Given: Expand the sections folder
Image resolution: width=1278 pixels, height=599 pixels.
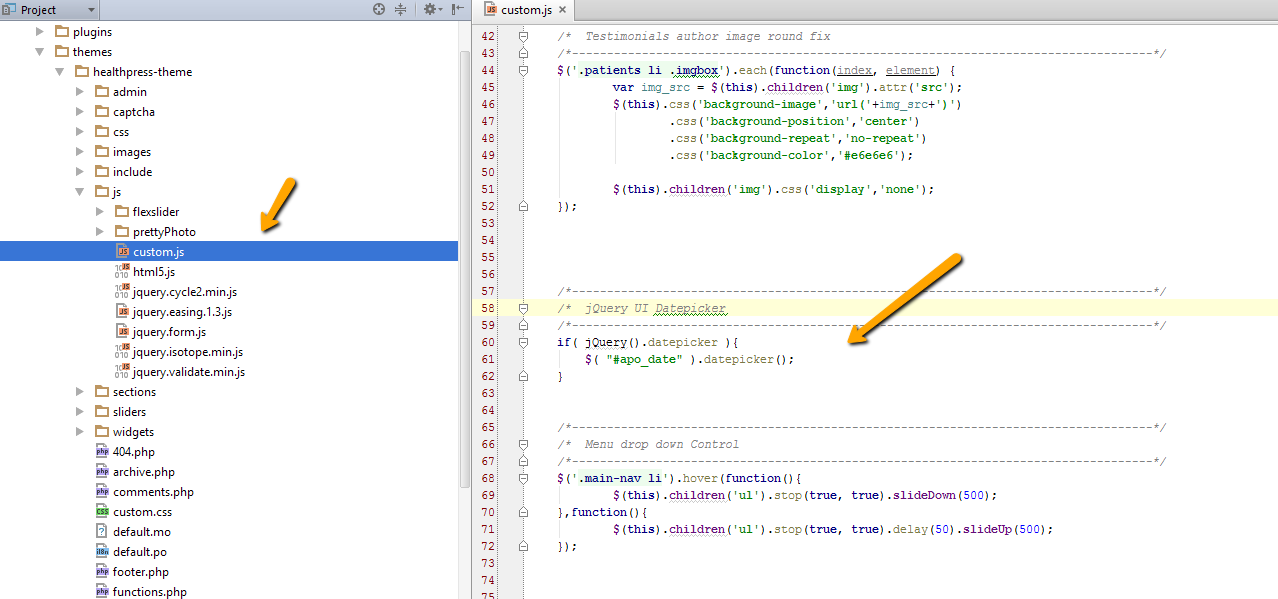Looking at the screenshot, I should tap(80, 392).
